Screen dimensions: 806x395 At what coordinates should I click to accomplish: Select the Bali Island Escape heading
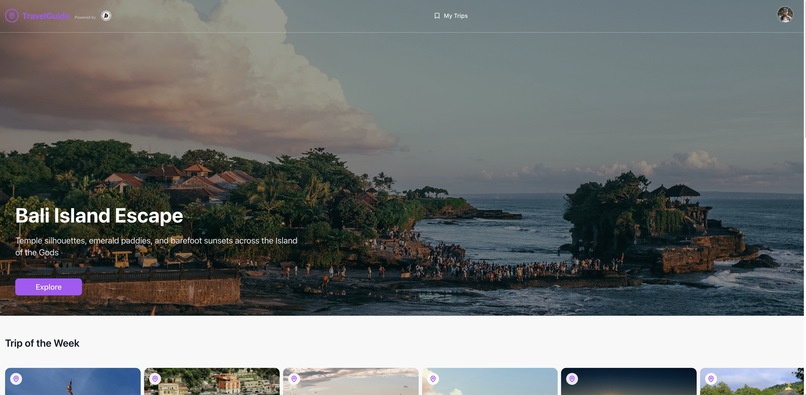[99, 216]
